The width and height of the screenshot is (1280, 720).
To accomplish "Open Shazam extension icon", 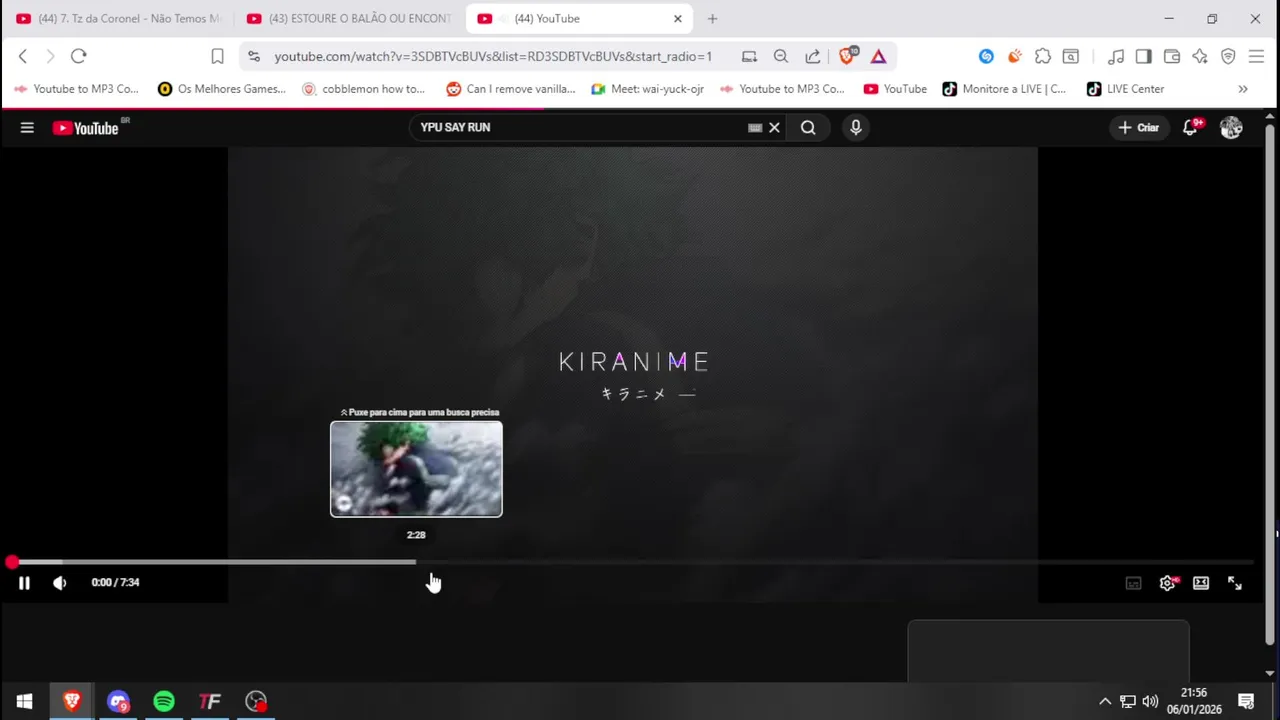I will coord(986,56).
